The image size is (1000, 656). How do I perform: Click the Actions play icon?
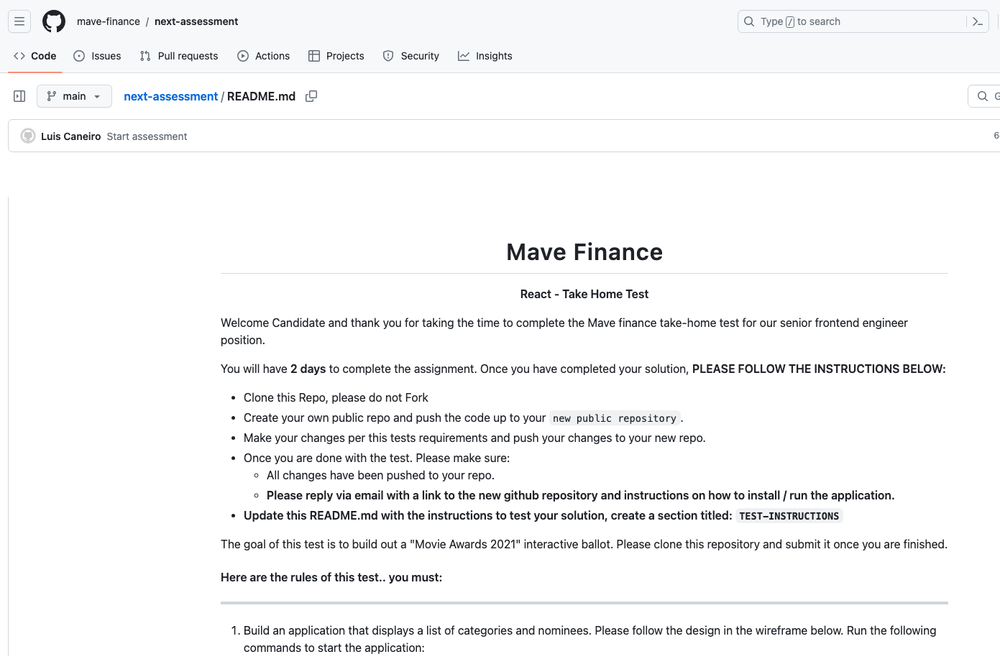[x=241, y=56]
